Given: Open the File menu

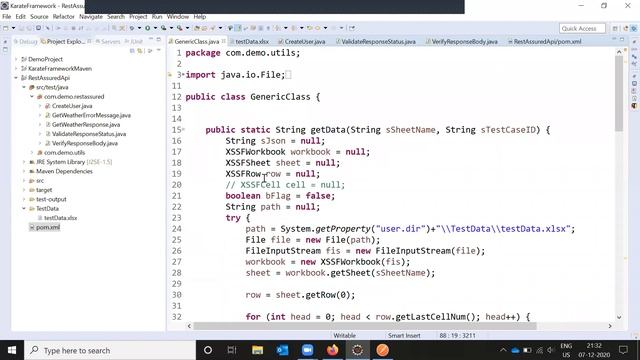Looking at the screenshot, I should coord(7,17).
